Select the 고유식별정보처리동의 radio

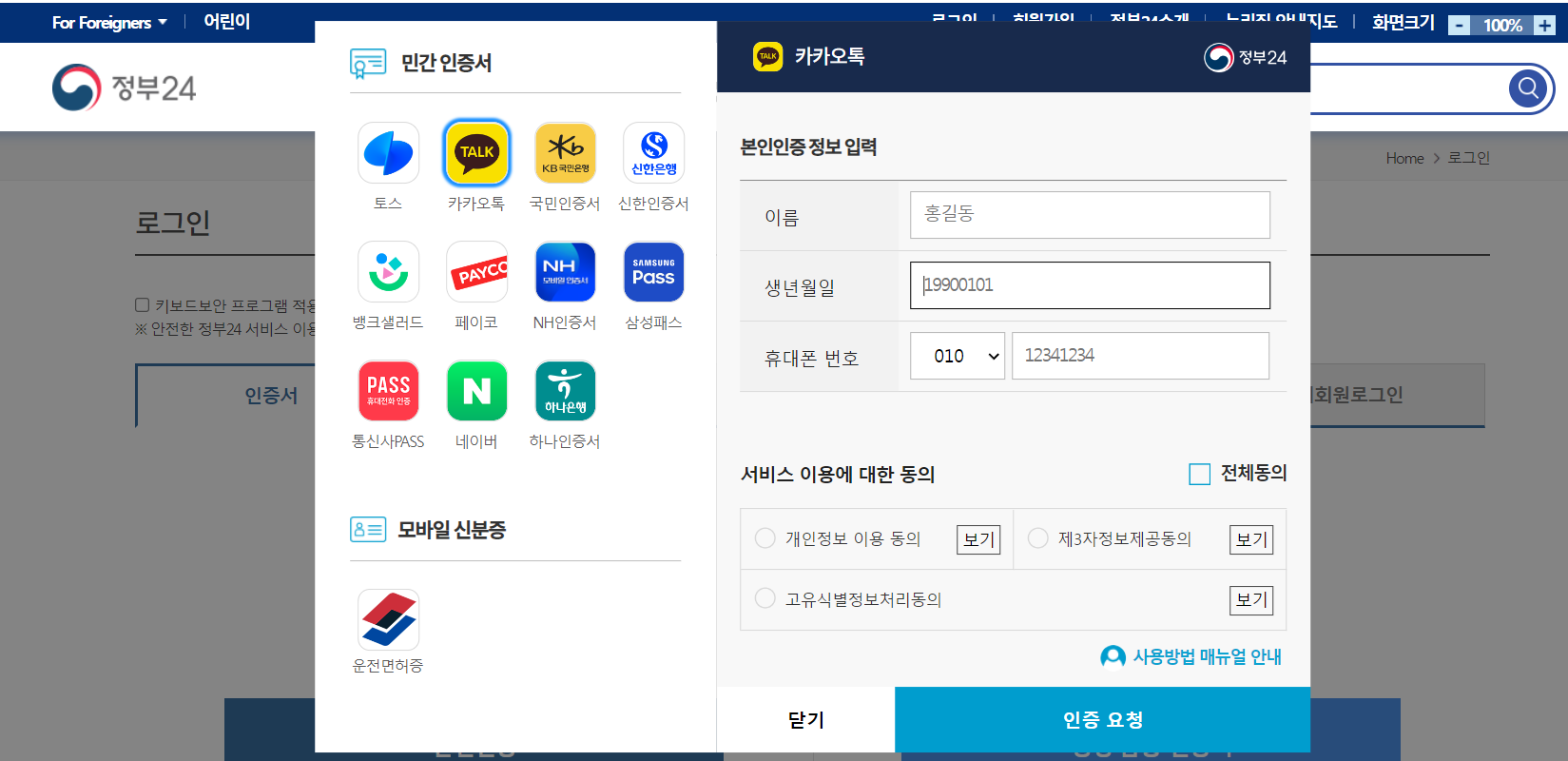point(765,598)
